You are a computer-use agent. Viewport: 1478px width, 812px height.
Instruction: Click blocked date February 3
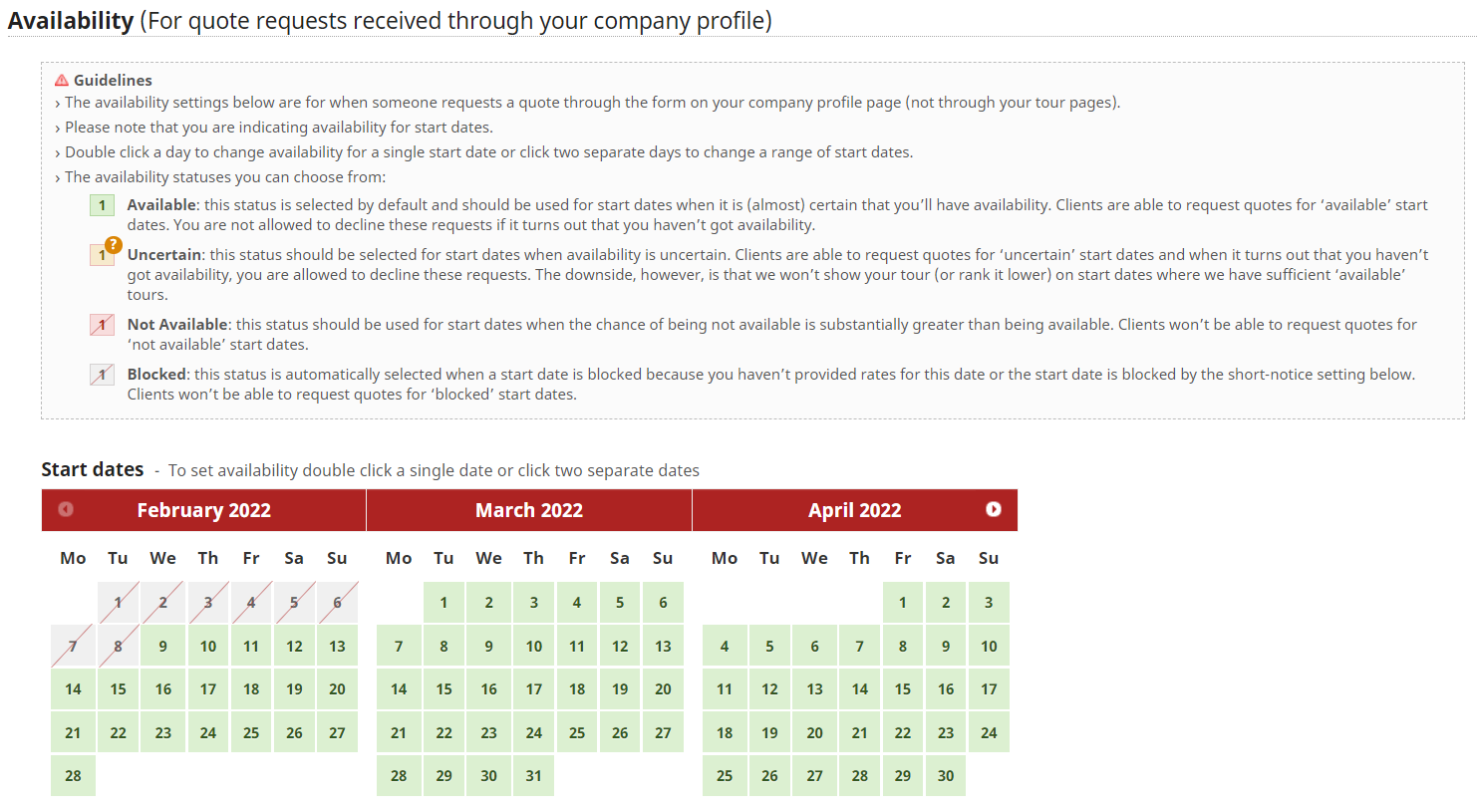pos(207,603)
